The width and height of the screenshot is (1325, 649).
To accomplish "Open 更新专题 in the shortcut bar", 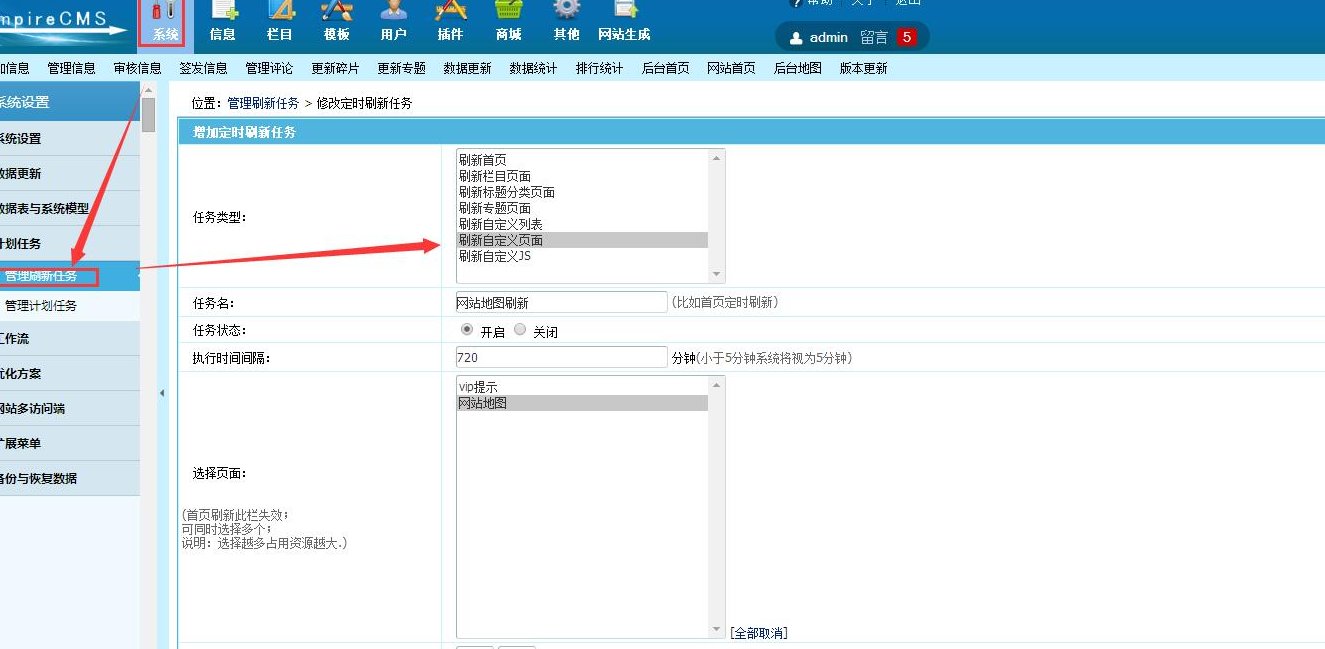I will (x=402, y=68).
